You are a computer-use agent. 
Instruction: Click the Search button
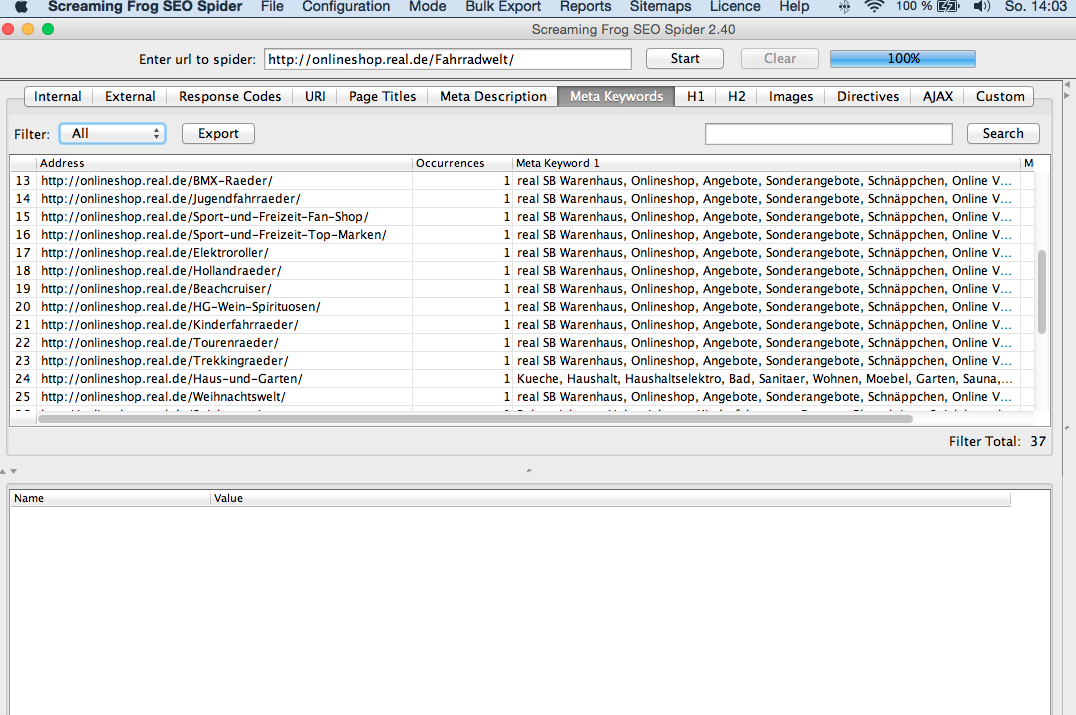pyautogui.click(x=1003, y=134)
